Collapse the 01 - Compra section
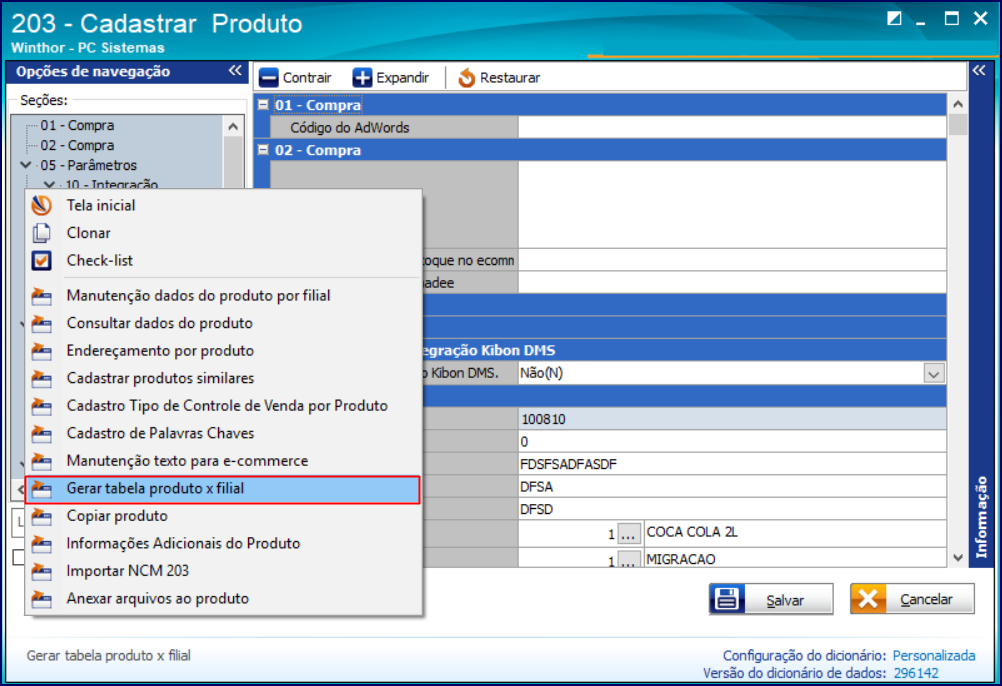The width and height of the screenshot is (1002, 686). pos(263,104)
